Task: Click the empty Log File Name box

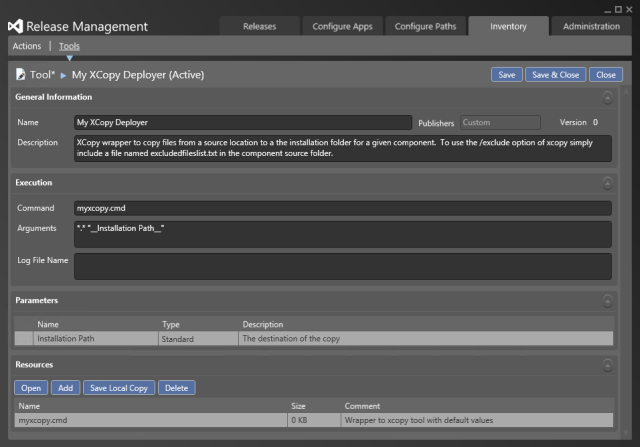Action: click(343, 266)
